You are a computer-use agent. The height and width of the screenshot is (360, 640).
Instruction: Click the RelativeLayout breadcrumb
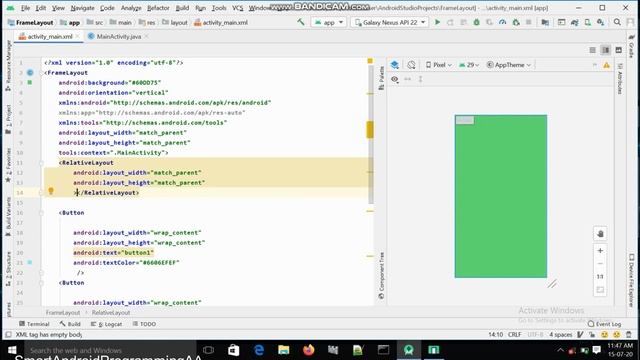111,313
